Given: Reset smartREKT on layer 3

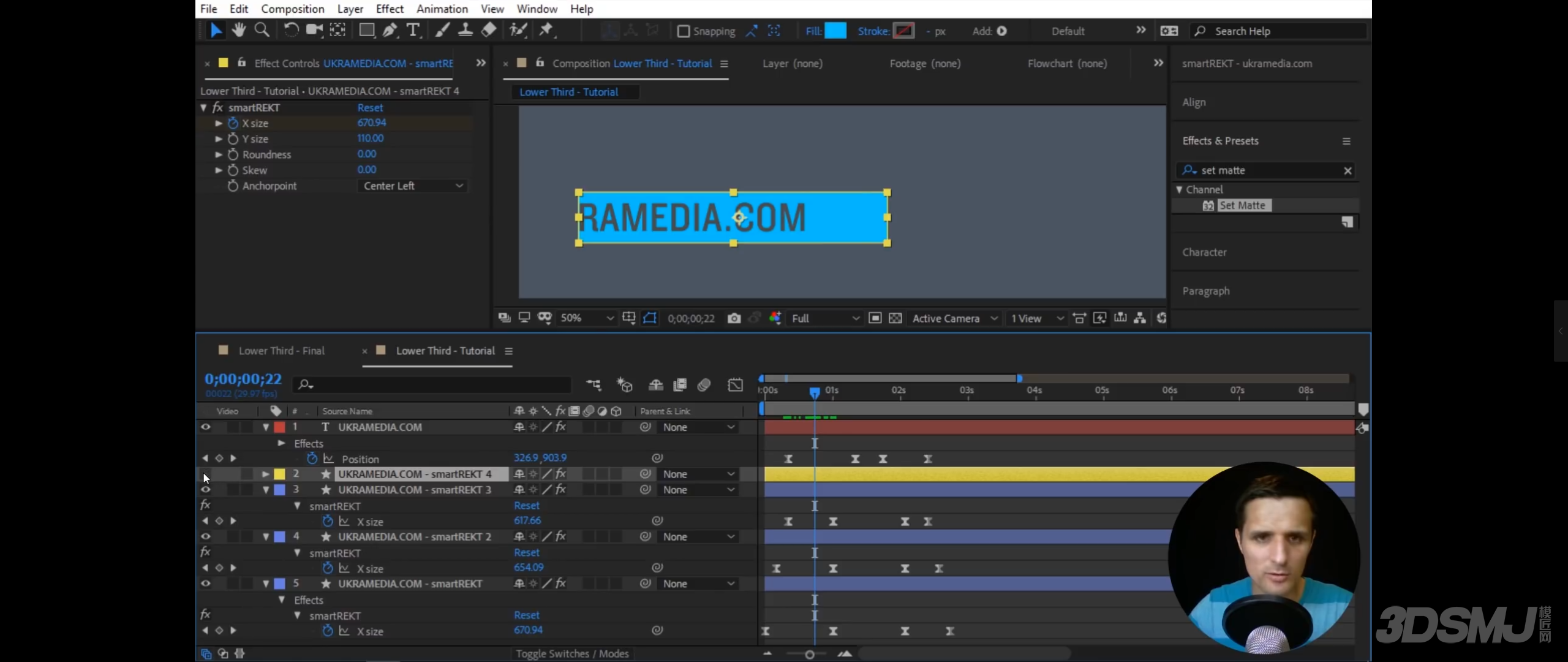Looking at the screenshot, I should 527,506.
